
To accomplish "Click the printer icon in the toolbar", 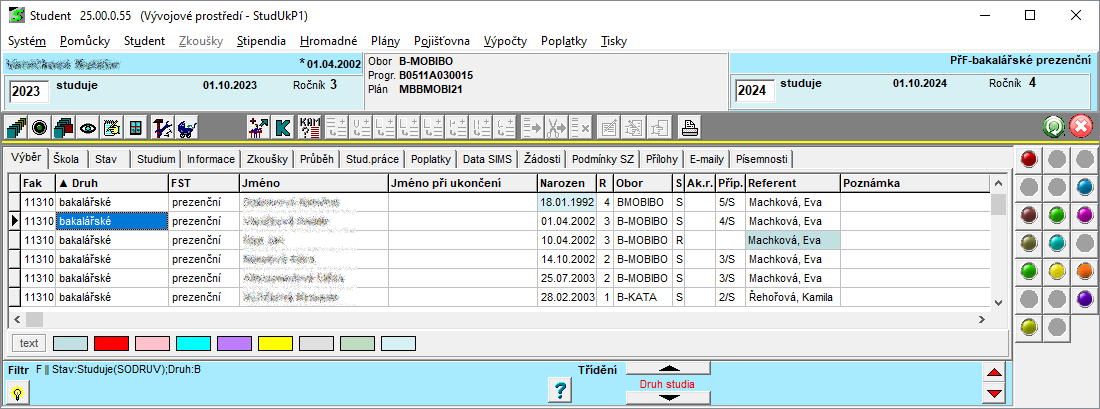I will pyautogui.click(x=690, y=127).
